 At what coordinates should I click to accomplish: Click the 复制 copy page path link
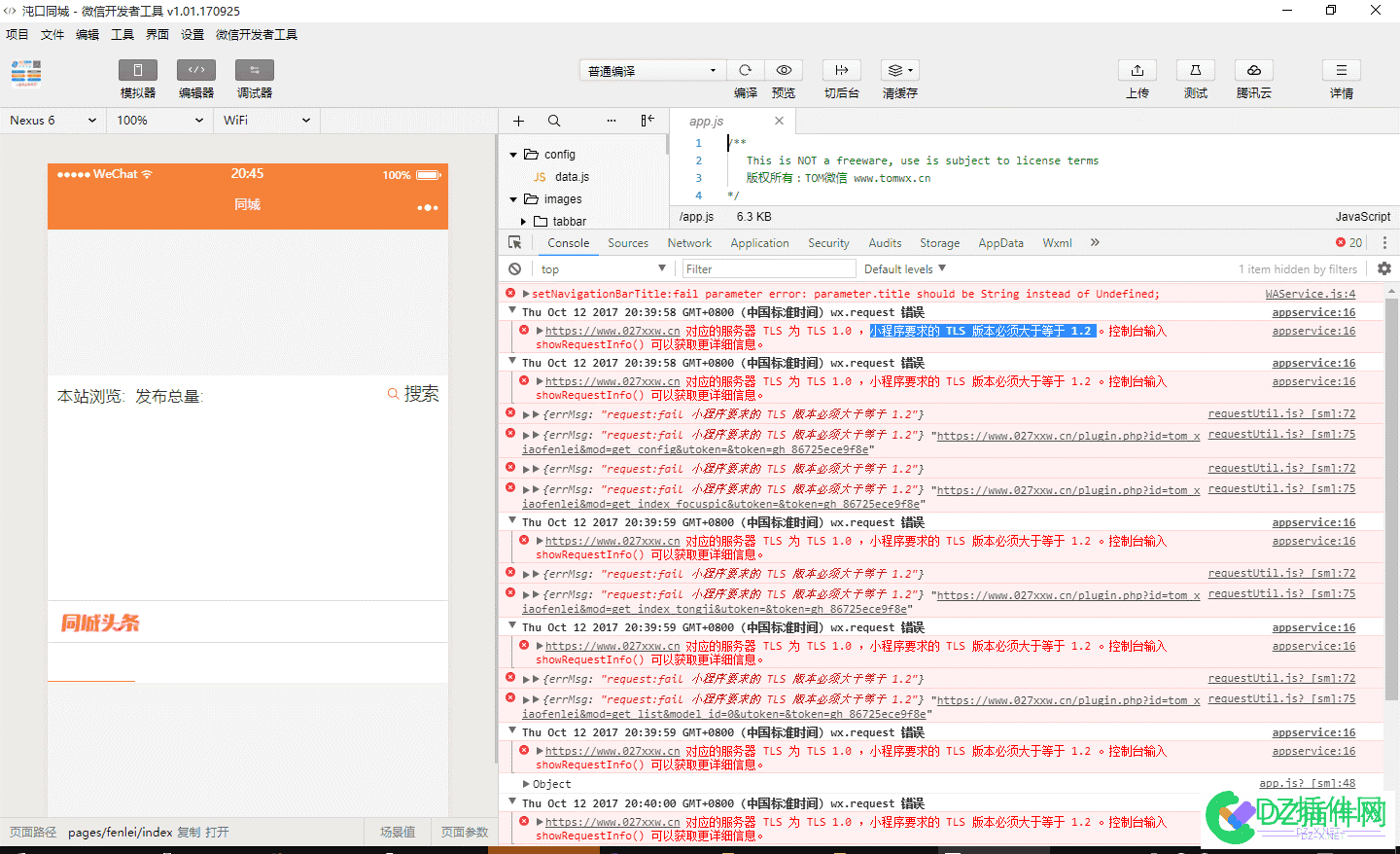(189, 833)
